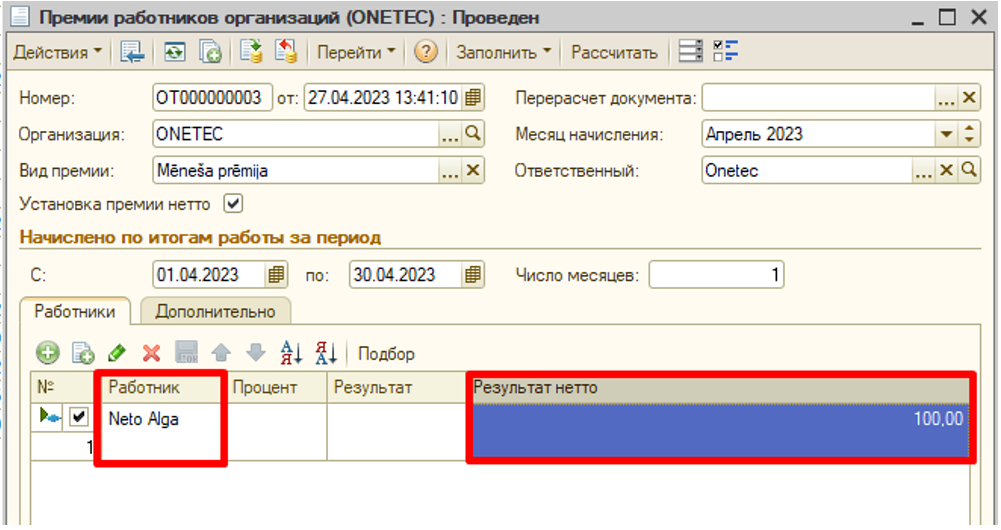Open the Действия dropdown menu
1001x530 pixels.
pyautogui.click(x=57, y=52)
